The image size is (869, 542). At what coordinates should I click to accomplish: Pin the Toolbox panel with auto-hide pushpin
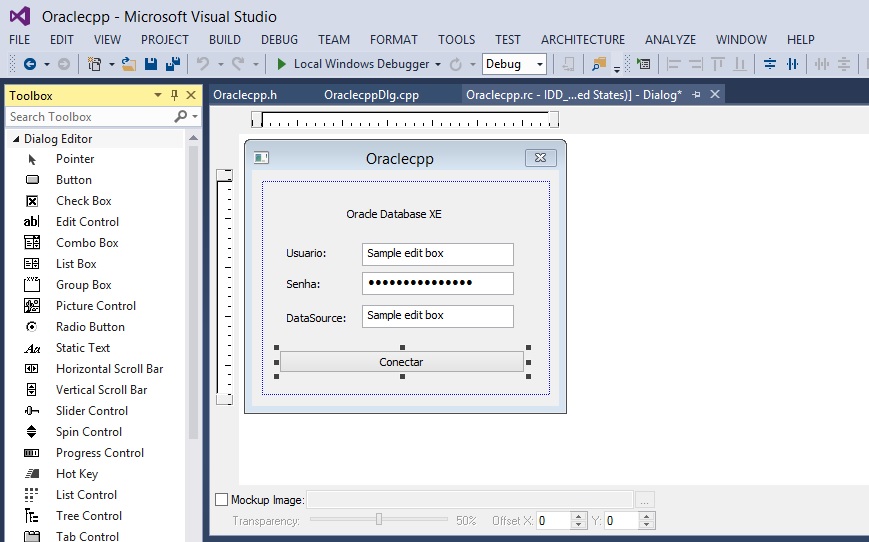click(174, 96)
